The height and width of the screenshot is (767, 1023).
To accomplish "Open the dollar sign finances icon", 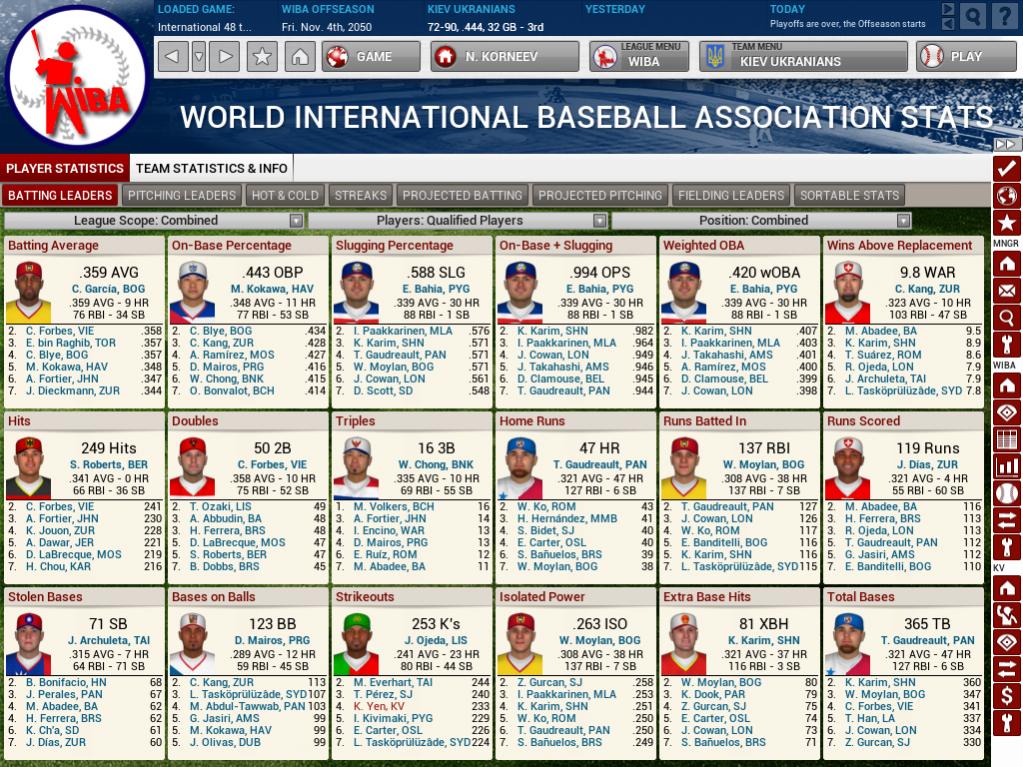I will click(x=1007, y=695).
